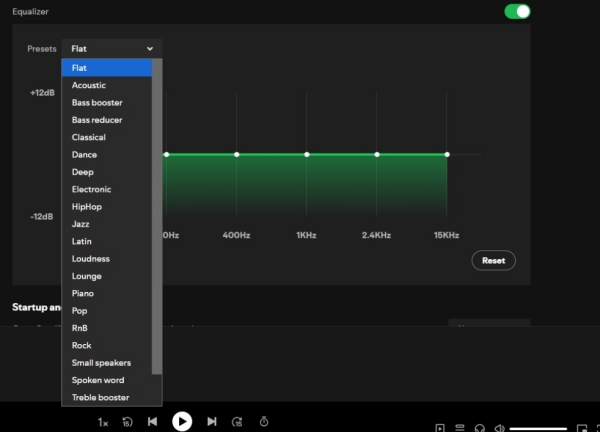Select the Loudness preset
This screenshot has height=432, width=600.
coord(107,259)
